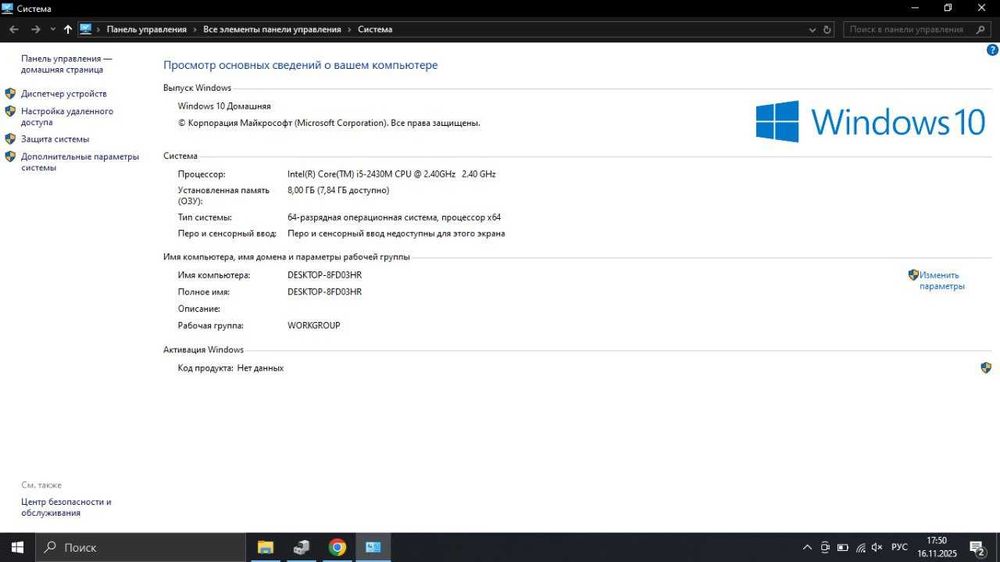The width and height of the screenshot is (1000, 562).
Task: Open the second pinned taskbar app
Action: point(301,547)
